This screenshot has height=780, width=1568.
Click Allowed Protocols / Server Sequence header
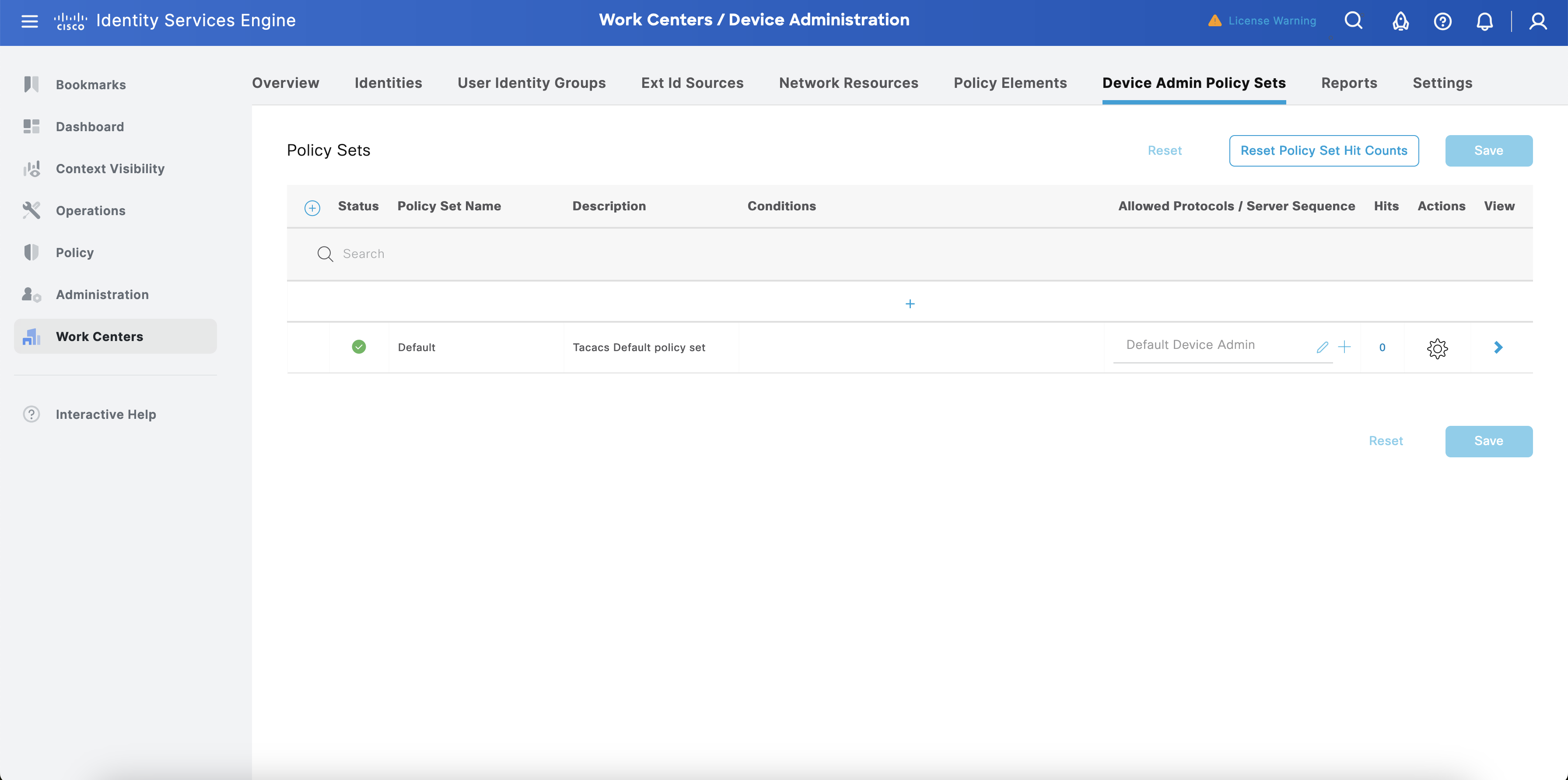coord(1236,206)
